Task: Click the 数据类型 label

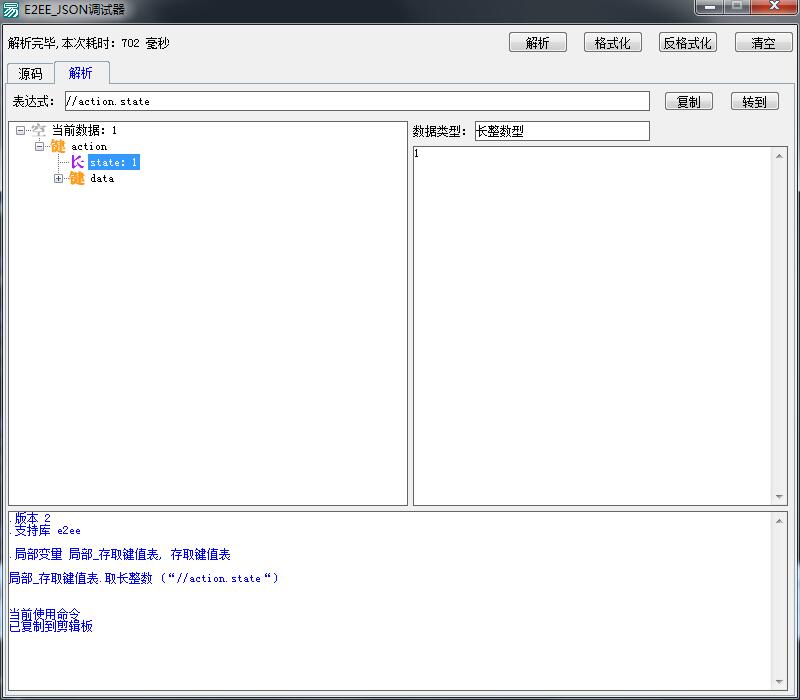Action: click(x=439, y=131)
